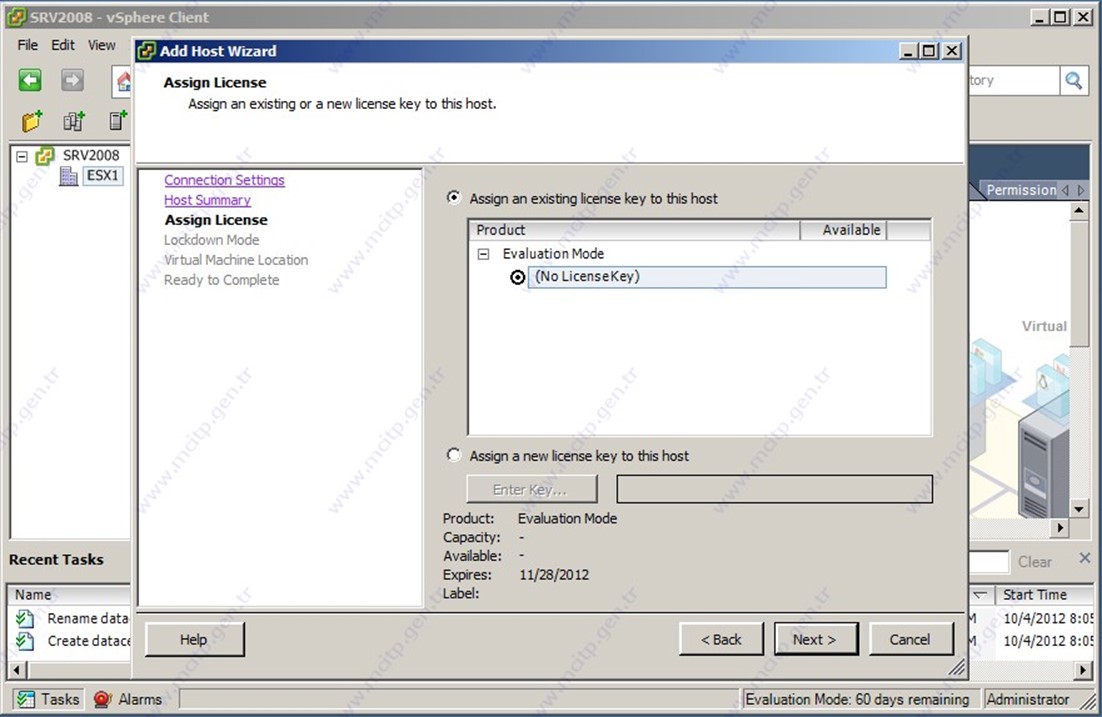
Task: Select Assign an existing license key radio
Action: 454,198
